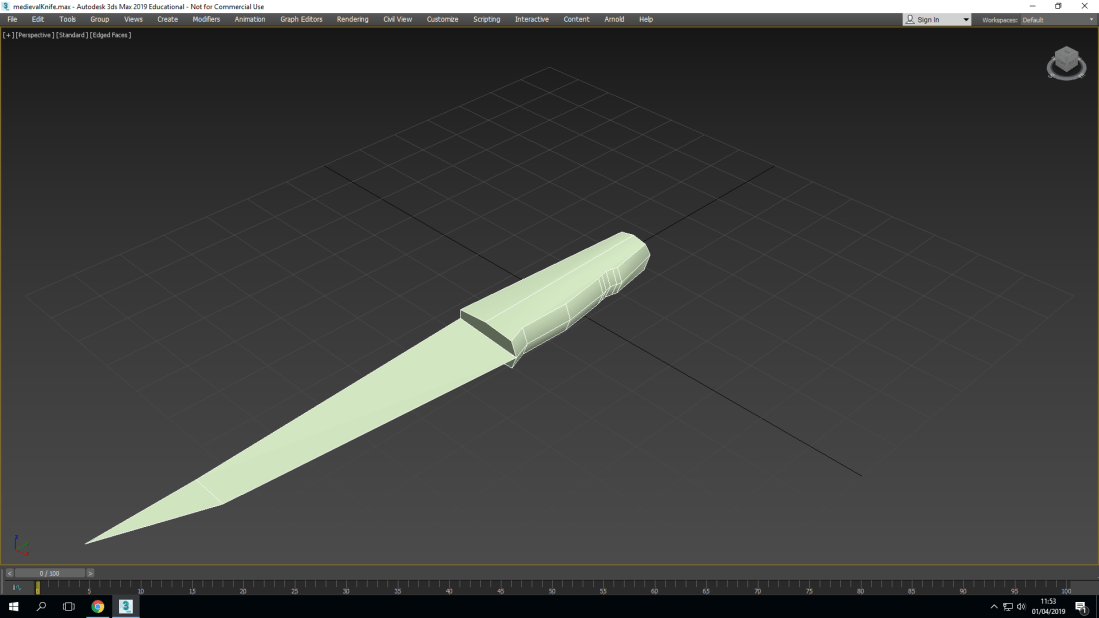Viewport: 1099px width, 618px height.
Task: Open the Perspective viewport label menu
Action: pyautogui.click(x=35, y=35)
